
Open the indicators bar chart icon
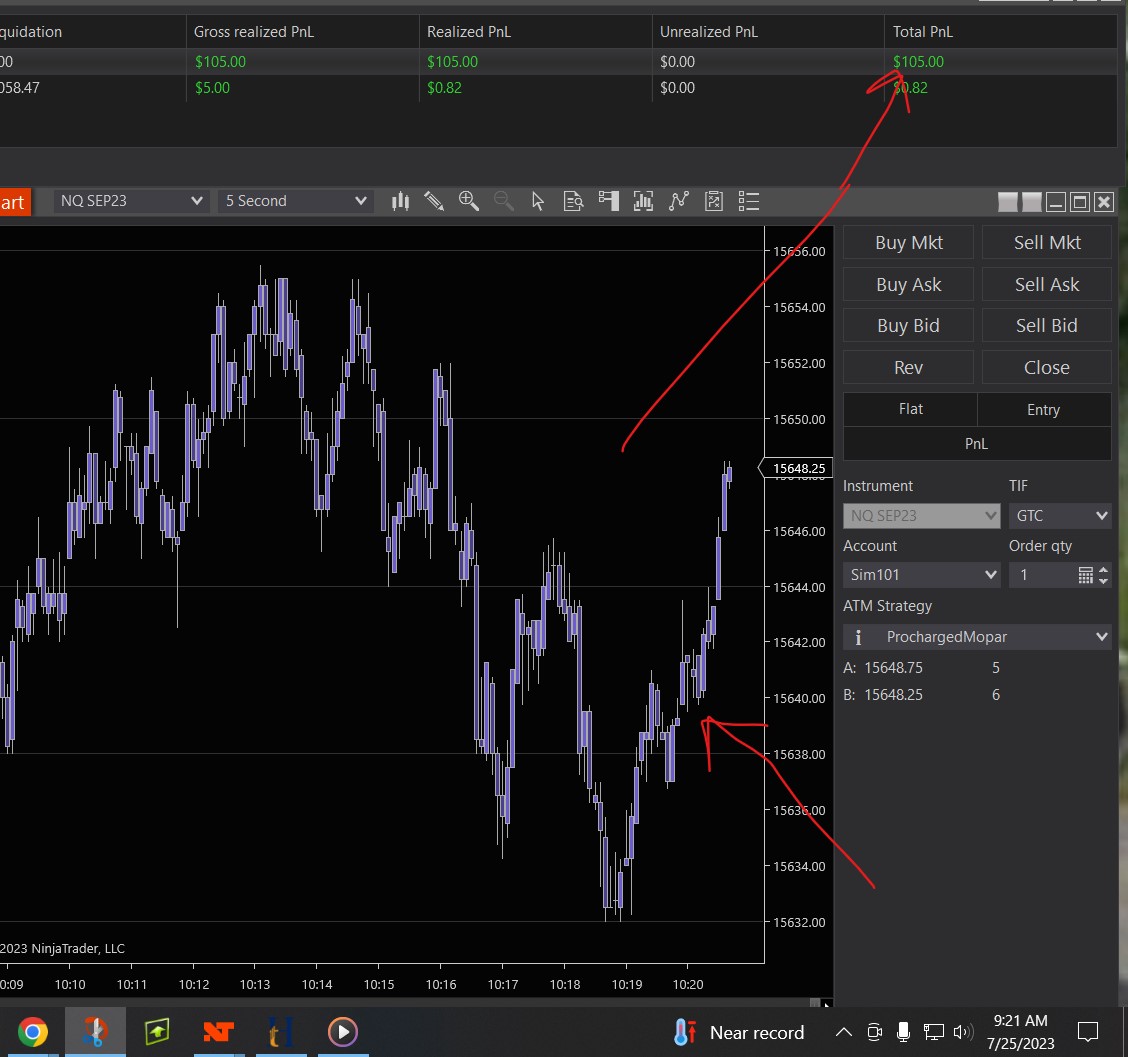coord(643,201)
